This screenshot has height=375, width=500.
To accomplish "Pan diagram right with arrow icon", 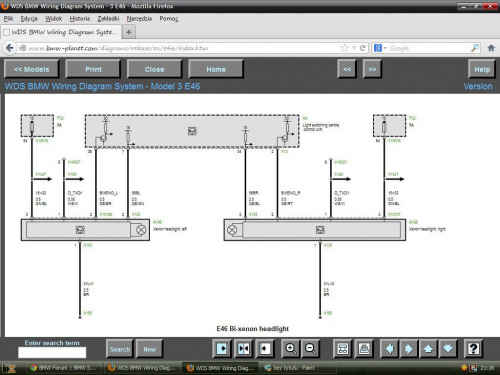I will click(x=409, y=349).
